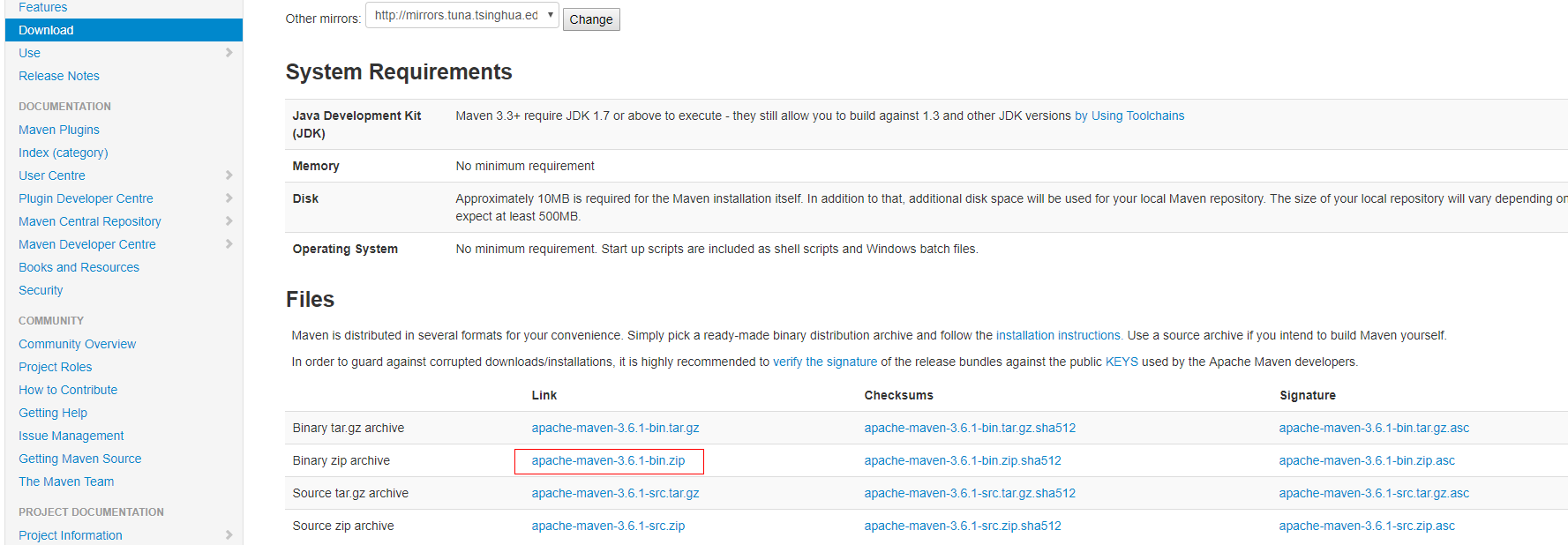The width and height of the screenshot is (1568, 545).
Task: Open the Security page link
Action: tap(41, 290)
